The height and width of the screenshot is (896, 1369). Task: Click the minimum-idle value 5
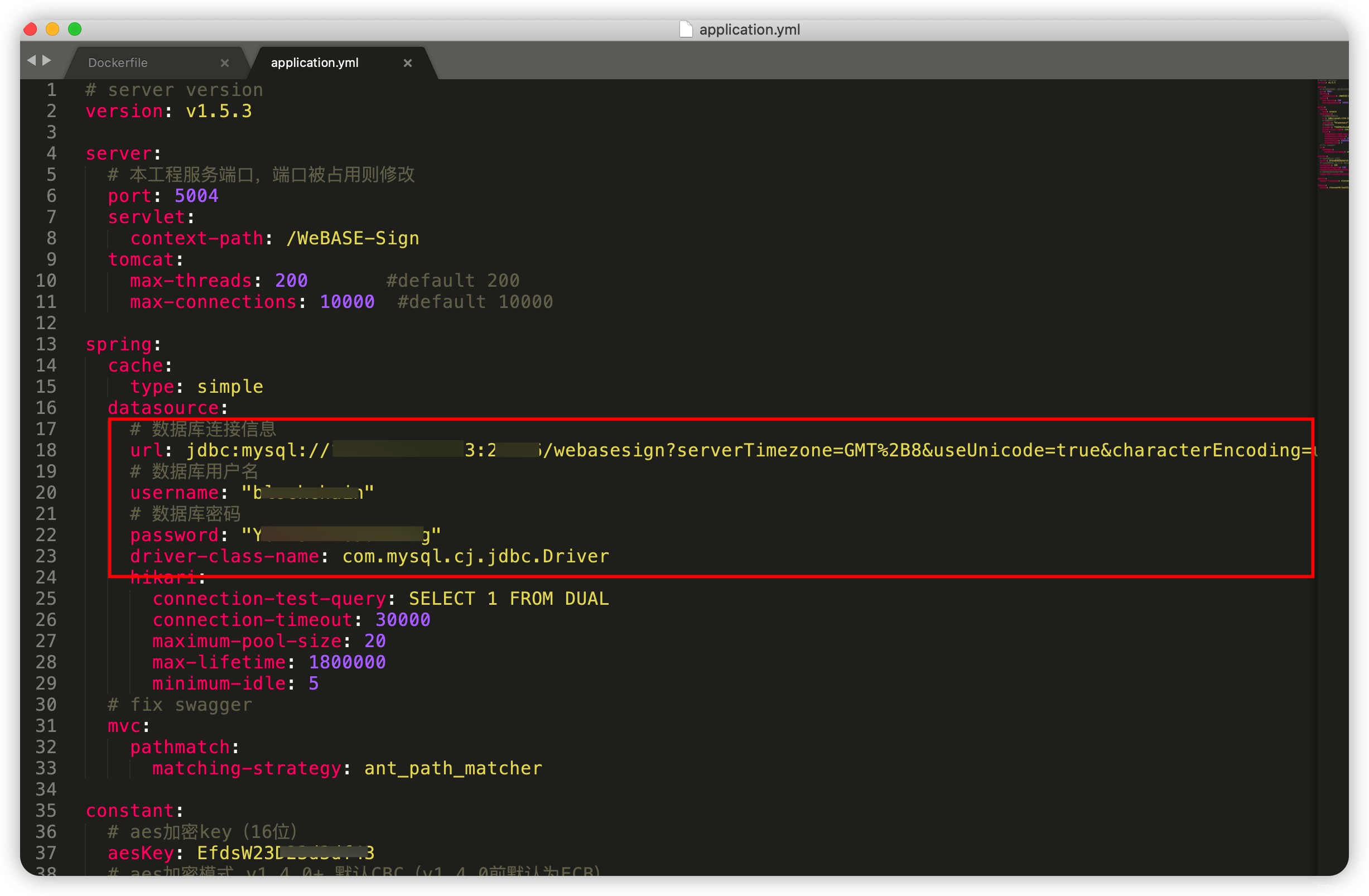314,684
